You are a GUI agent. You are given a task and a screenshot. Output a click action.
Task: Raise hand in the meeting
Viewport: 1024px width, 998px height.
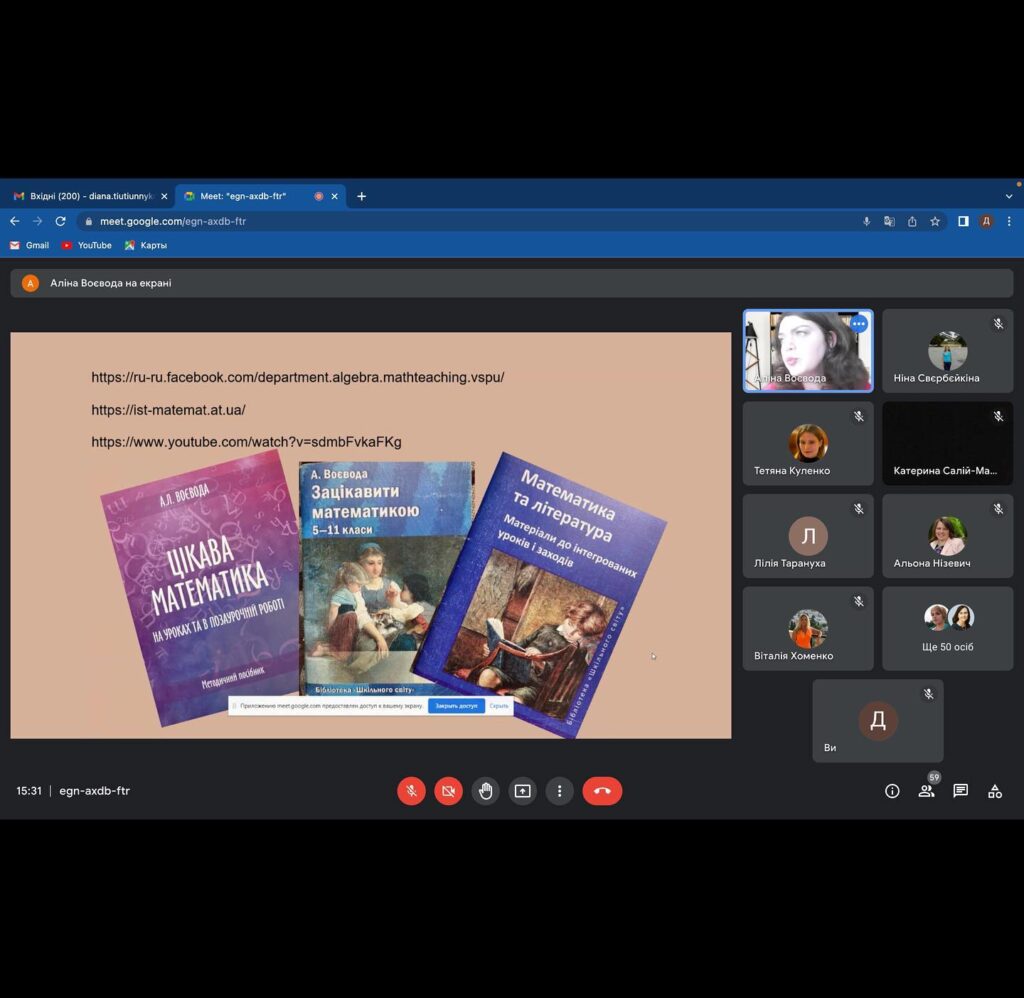[x=485, y=791]
